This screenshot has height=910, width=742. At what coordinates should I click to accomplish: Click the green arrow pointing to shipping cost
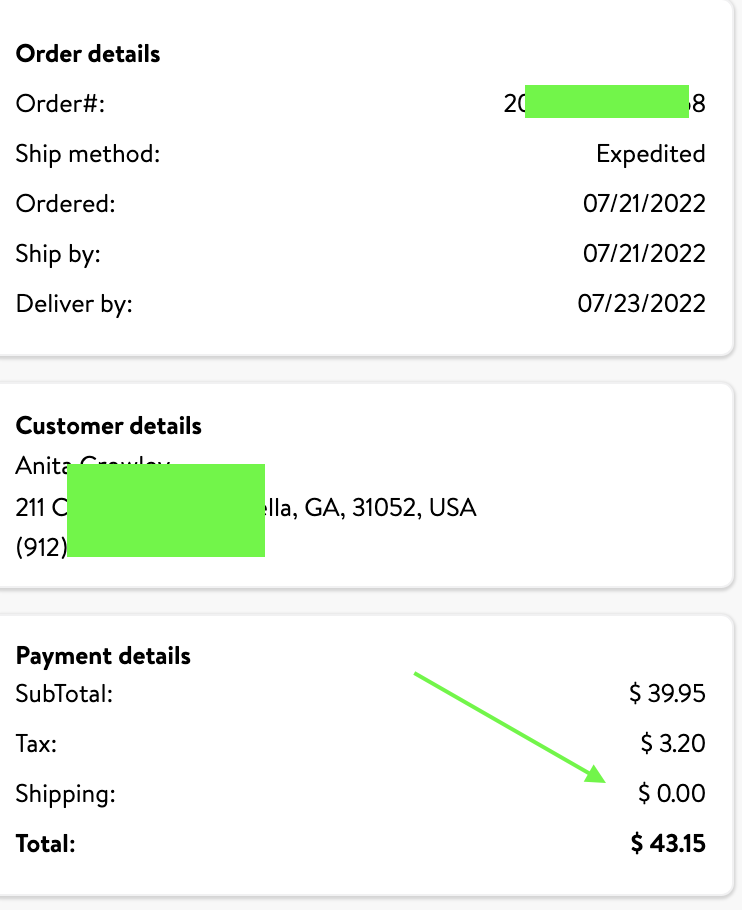pos(510,728)
